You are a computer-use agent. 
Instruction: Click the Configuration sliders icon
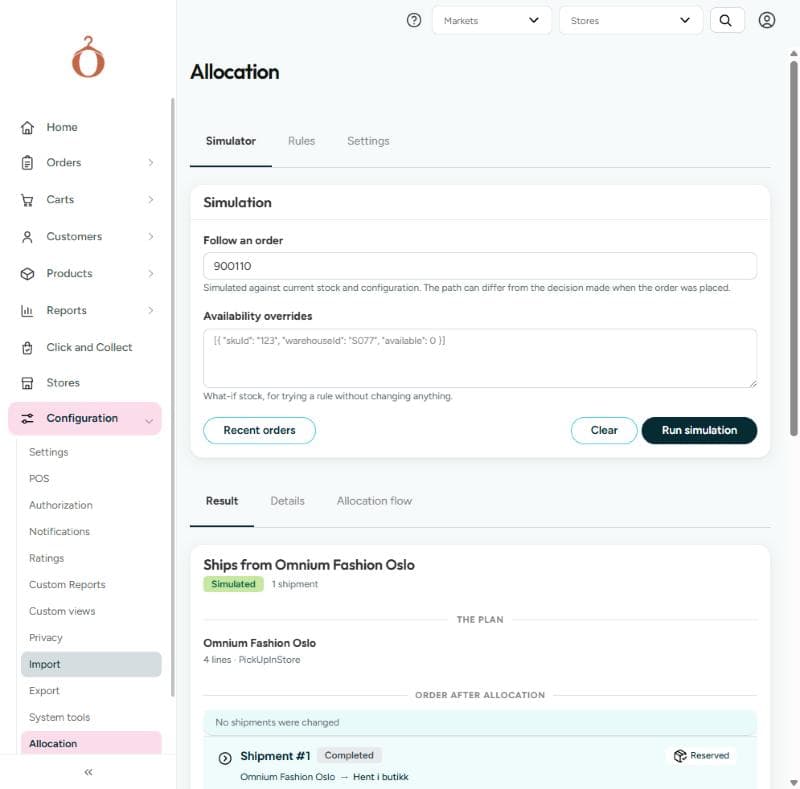click(28, 418)
